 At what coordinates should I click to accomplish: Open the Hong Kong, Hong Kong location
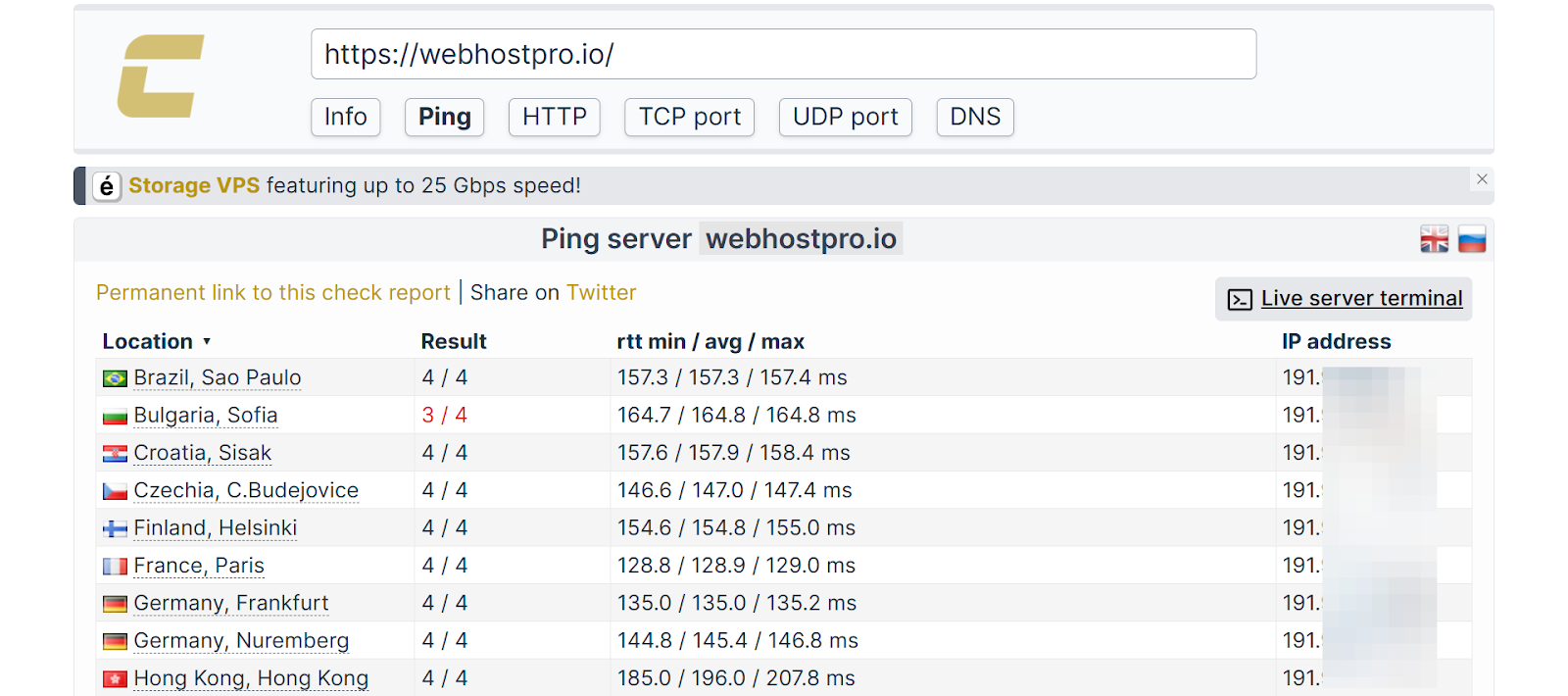tap(251, 678)
